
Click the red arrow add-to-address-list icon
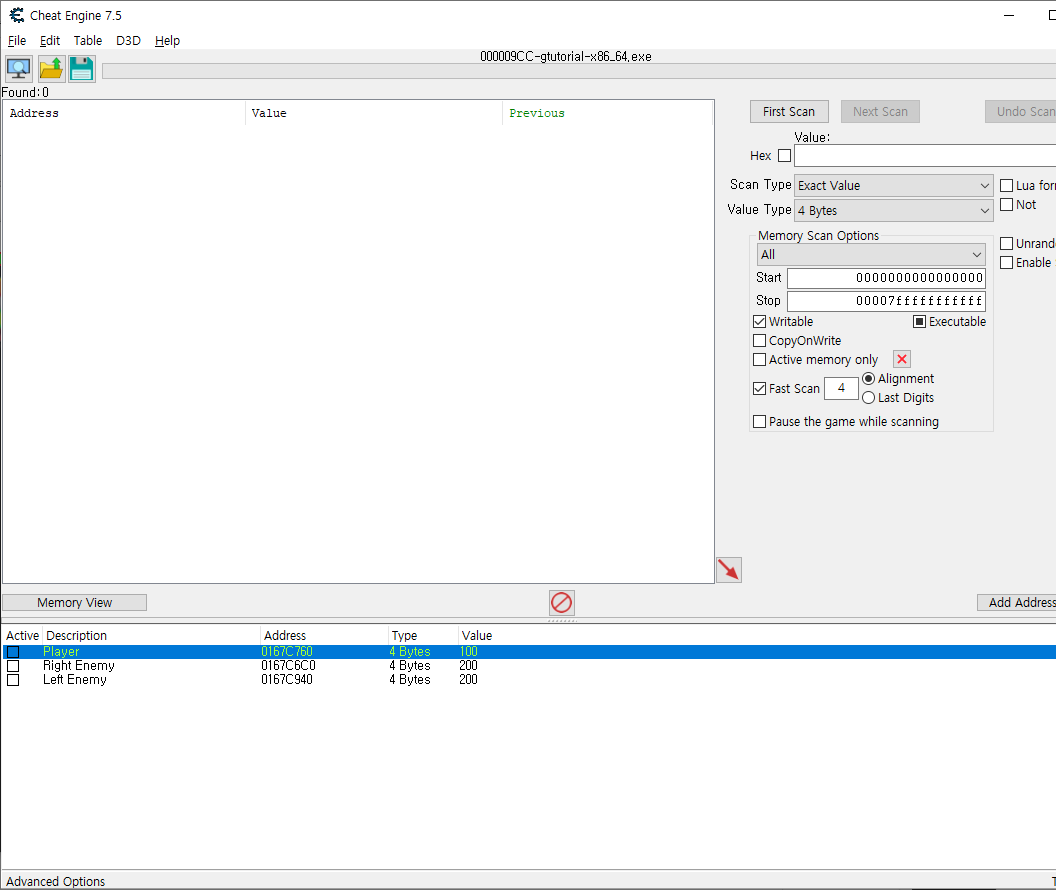(728, 570)
